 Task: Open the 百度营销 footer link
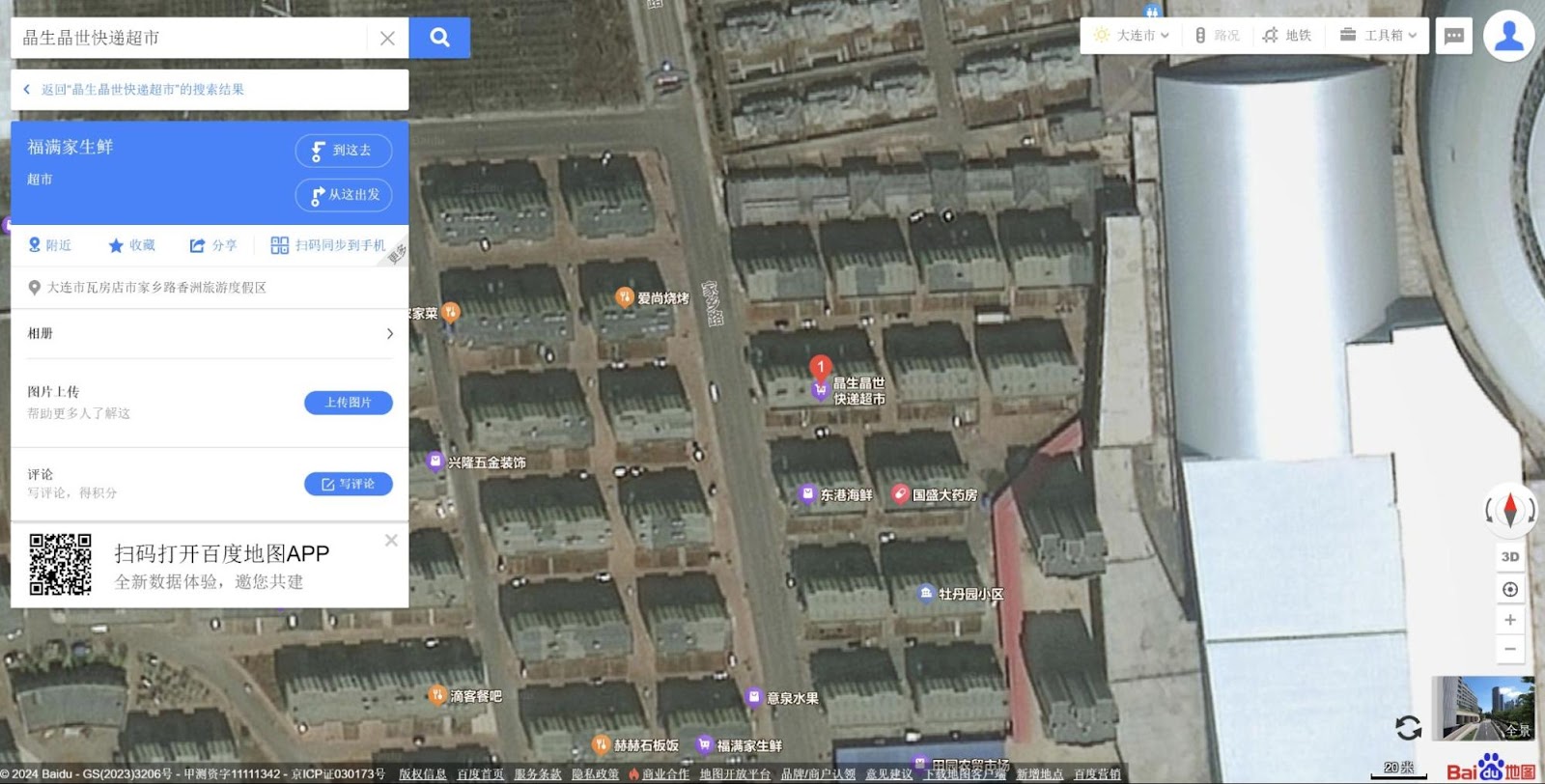click(1097, 774)
